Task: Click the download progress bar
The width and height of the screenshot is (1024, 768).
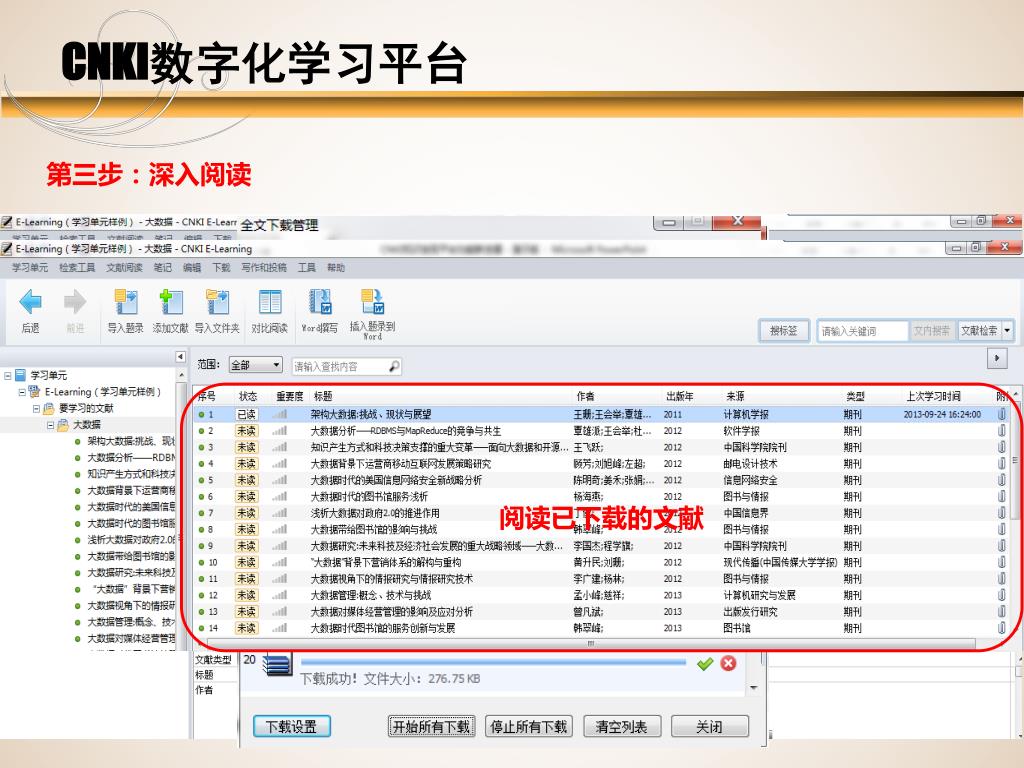Action: click(493, 662)
